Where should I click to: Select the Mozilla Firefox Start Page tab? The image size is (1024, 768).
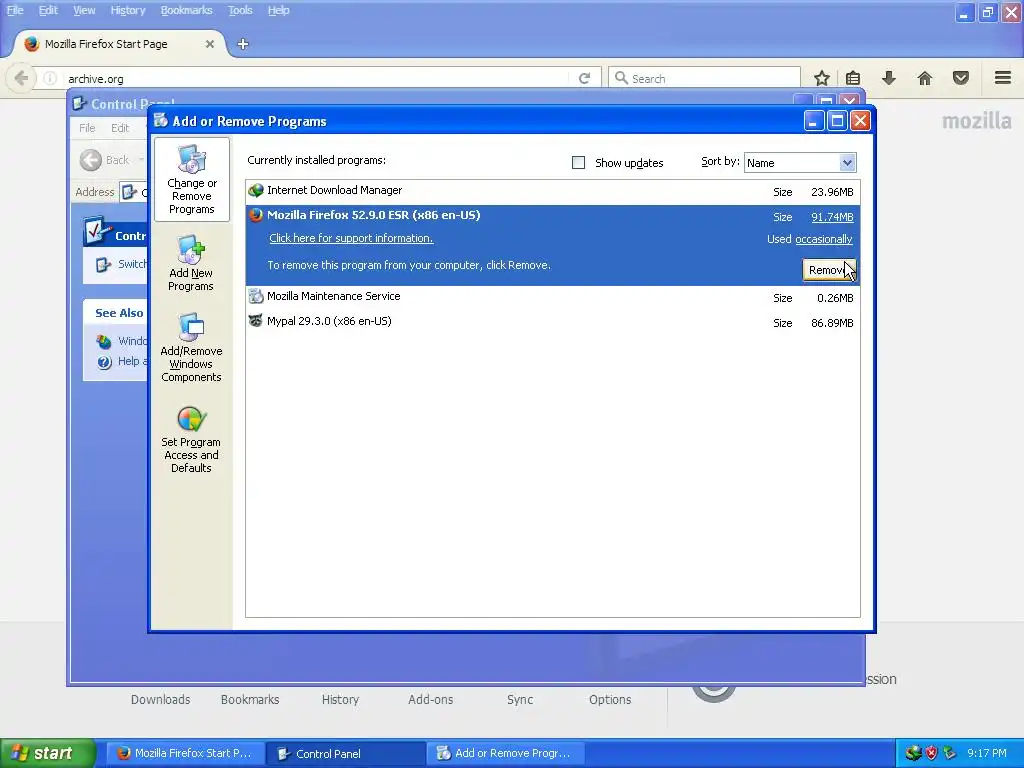[x=120, y=44]
